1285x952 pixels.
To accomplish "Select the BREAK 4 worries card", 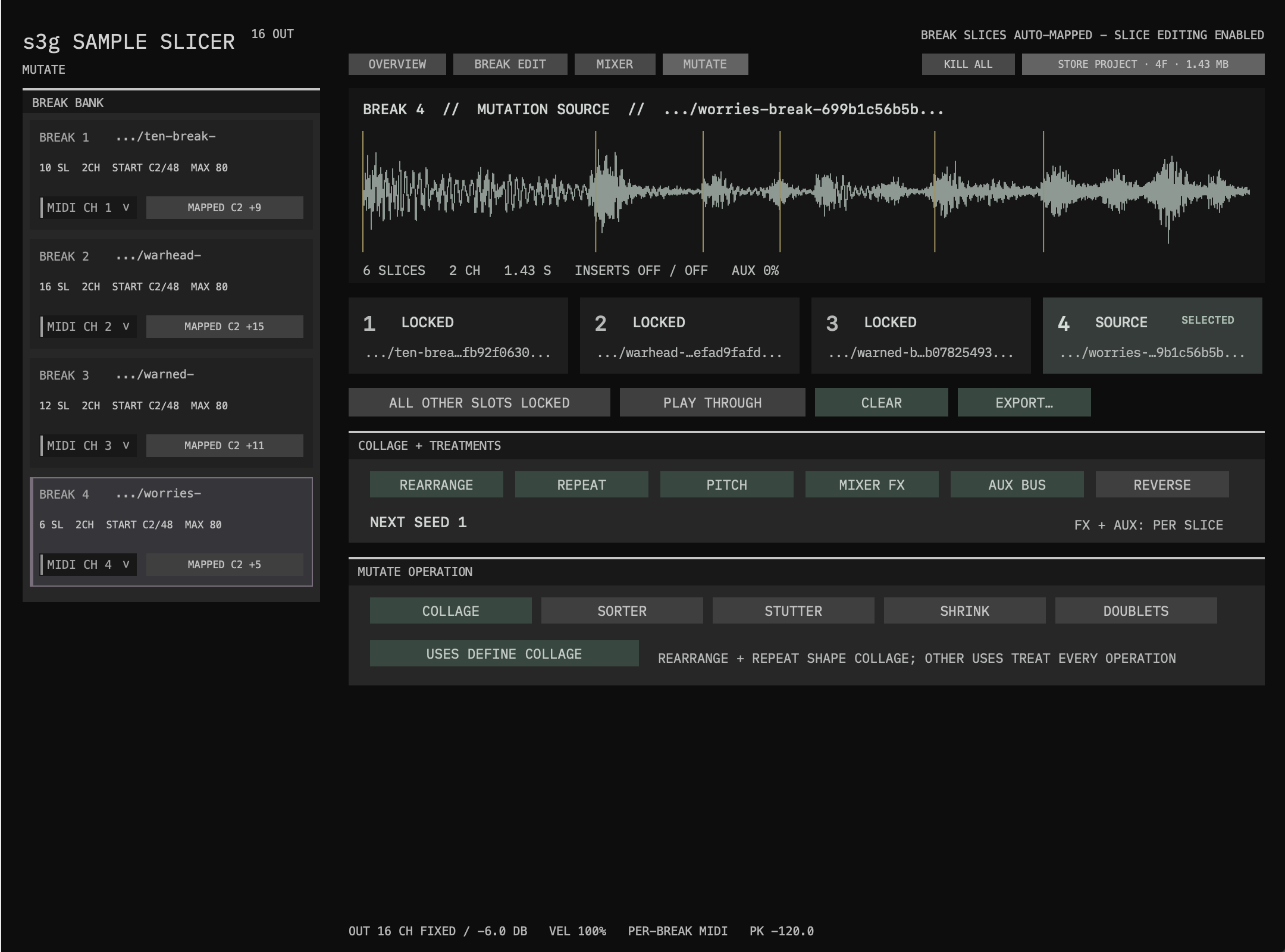I will 171,532.
